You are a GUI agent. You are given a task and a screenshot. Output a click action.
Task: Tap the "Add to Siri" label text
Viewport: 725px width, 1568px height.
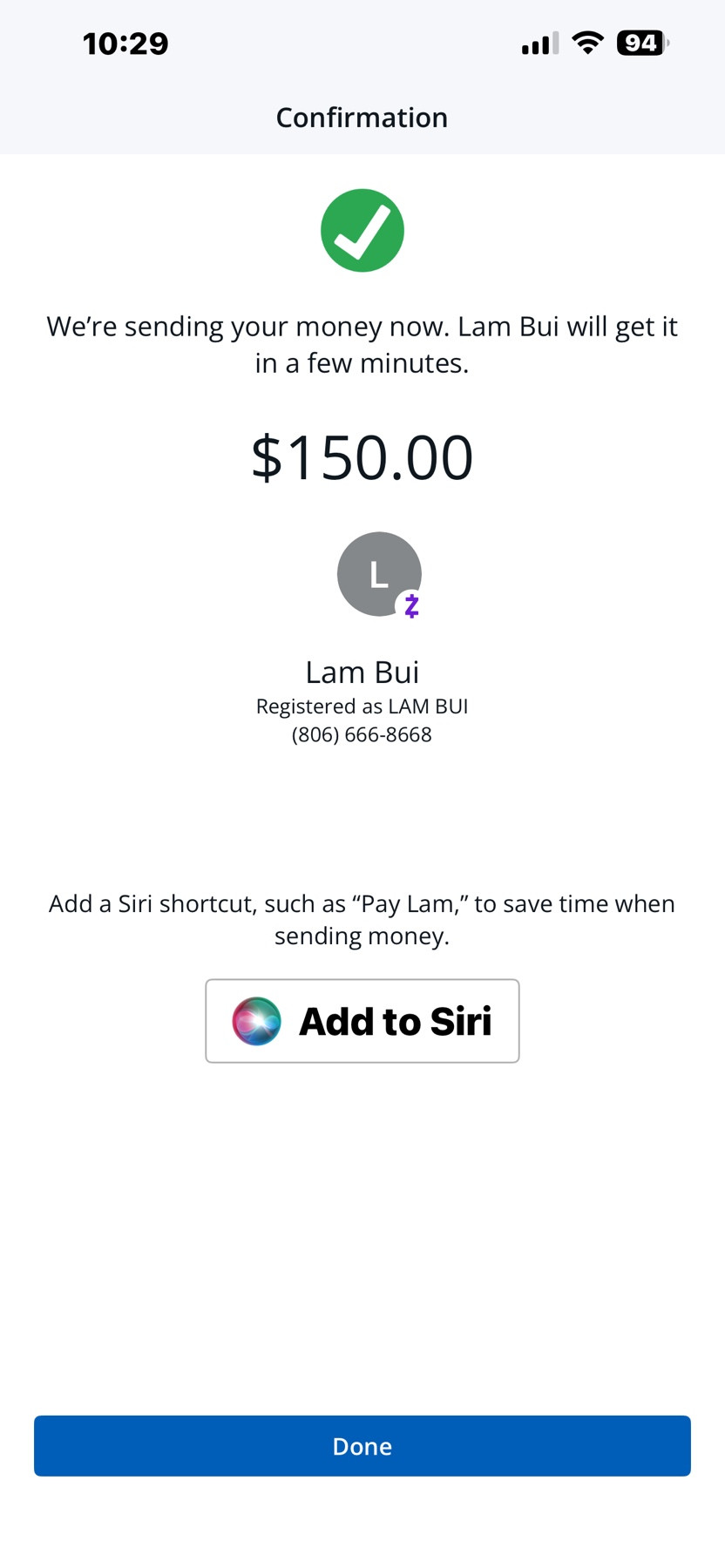[x=395, y=1021]
